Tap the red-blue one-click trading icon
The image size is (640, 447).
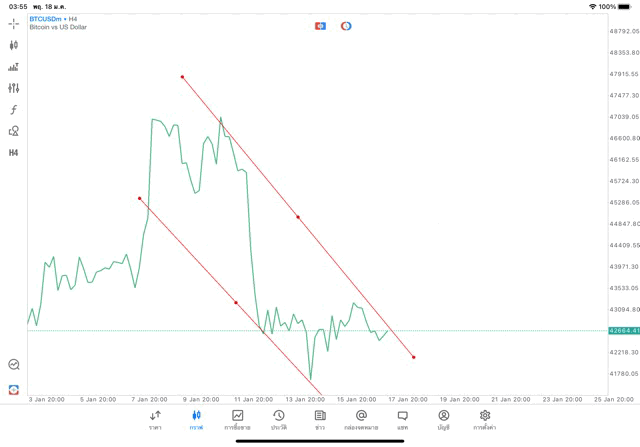click(320, 25)
